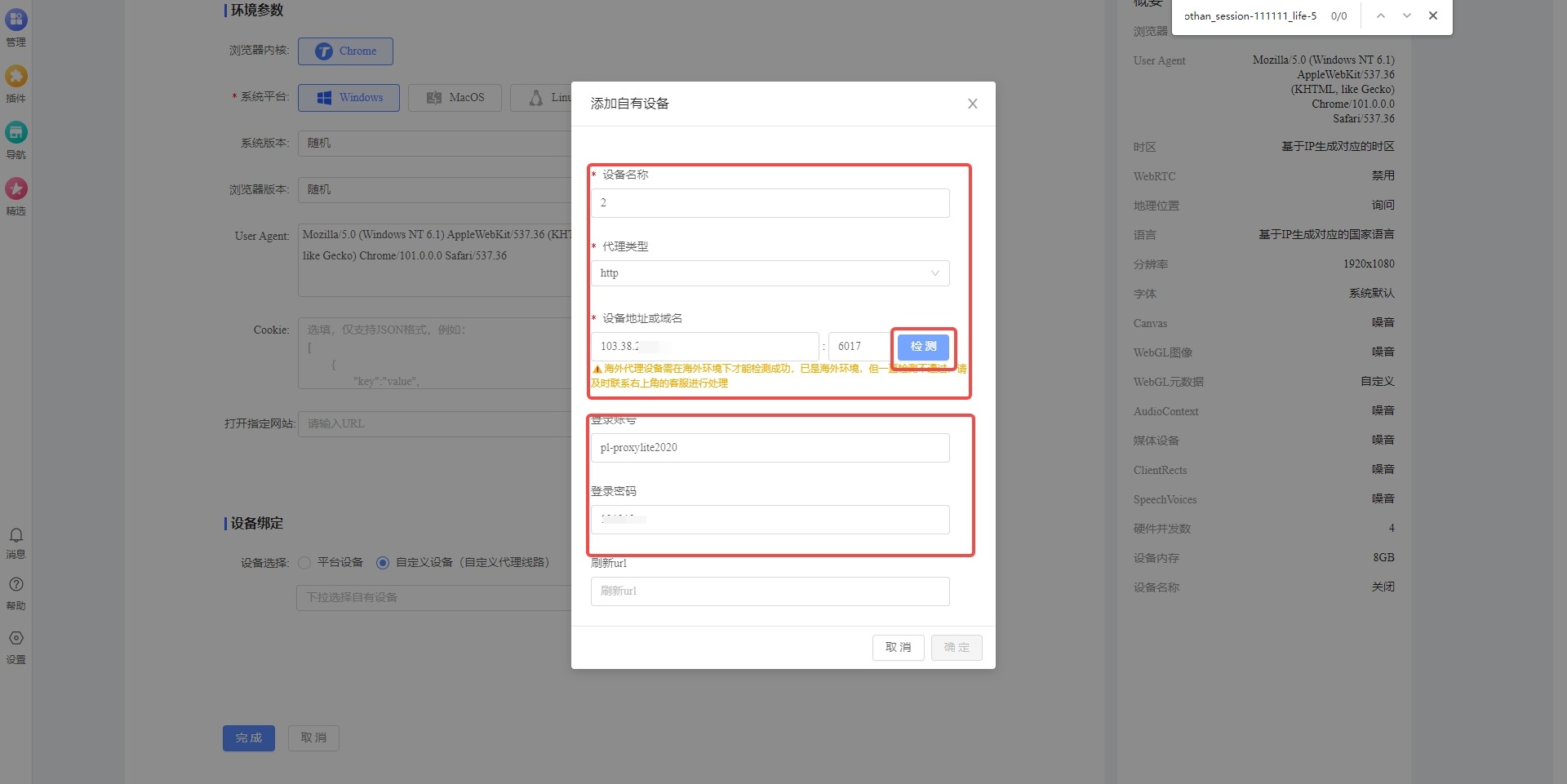Screen dimensions: 1567x784
Task: Open the 帮助 help icon
Action: pos(16,585)
